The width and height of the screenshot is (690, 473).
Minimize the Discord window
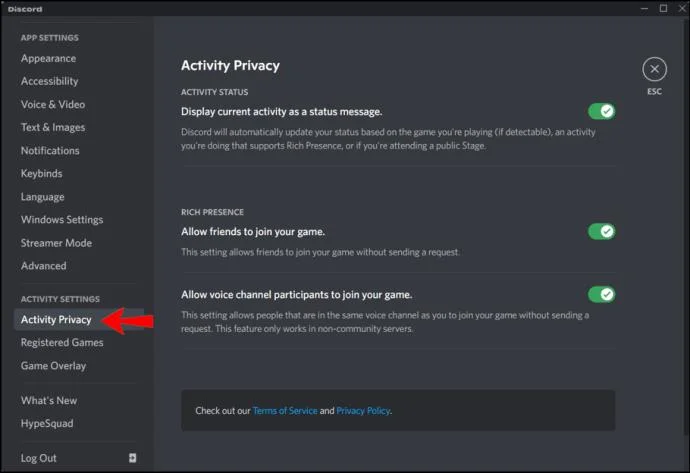[x=644, y=8]
